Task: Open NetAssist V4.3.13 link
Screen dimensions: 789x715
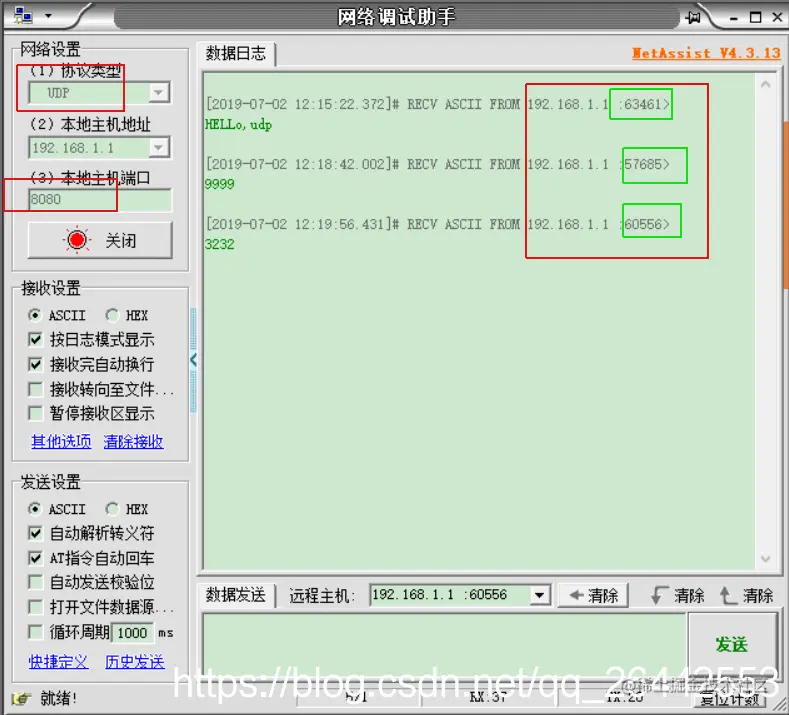Action: pyautogui.click(x=706, y=53)
